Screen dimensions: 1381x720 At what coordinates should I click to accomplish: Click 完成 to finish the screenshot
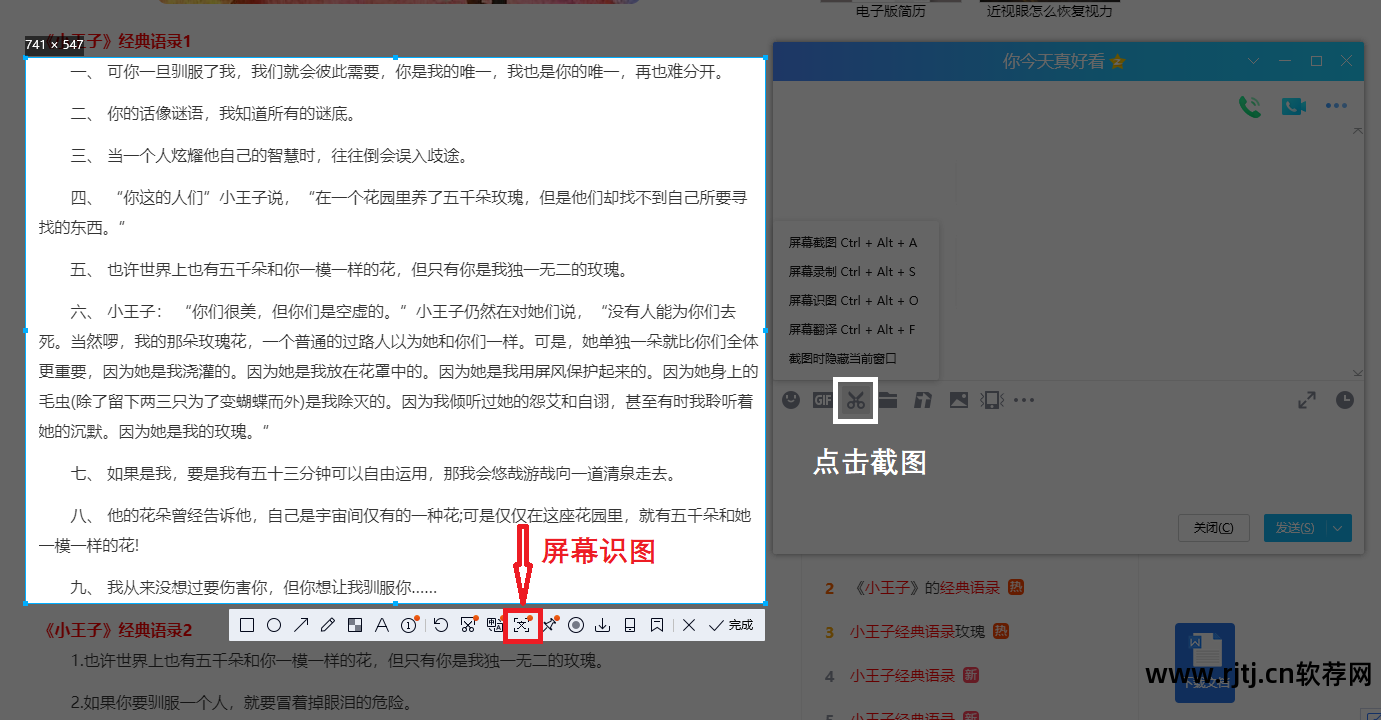point(731,626)
